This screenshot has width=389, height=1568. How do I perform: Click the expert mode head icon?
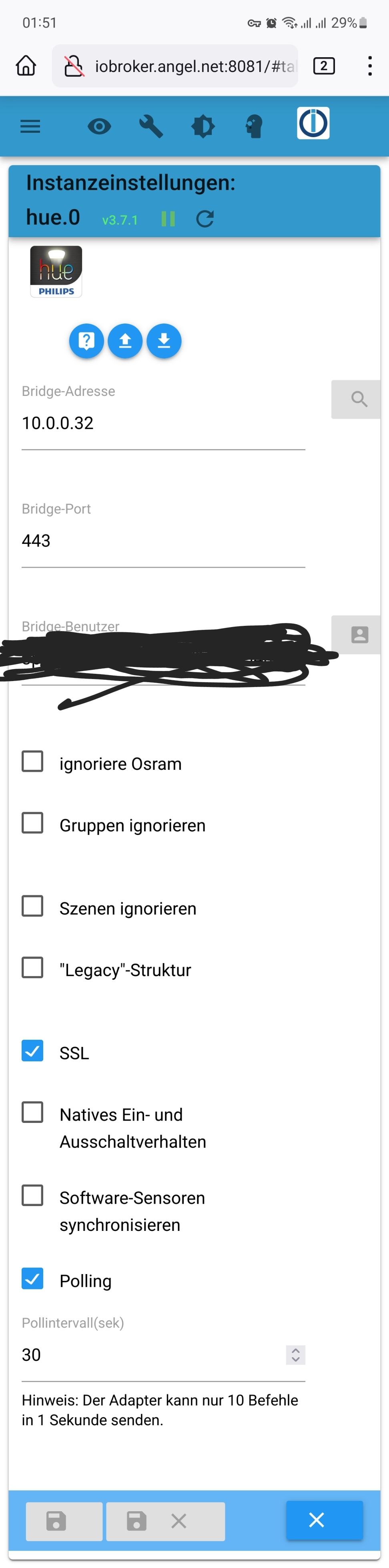click(254, 126)
